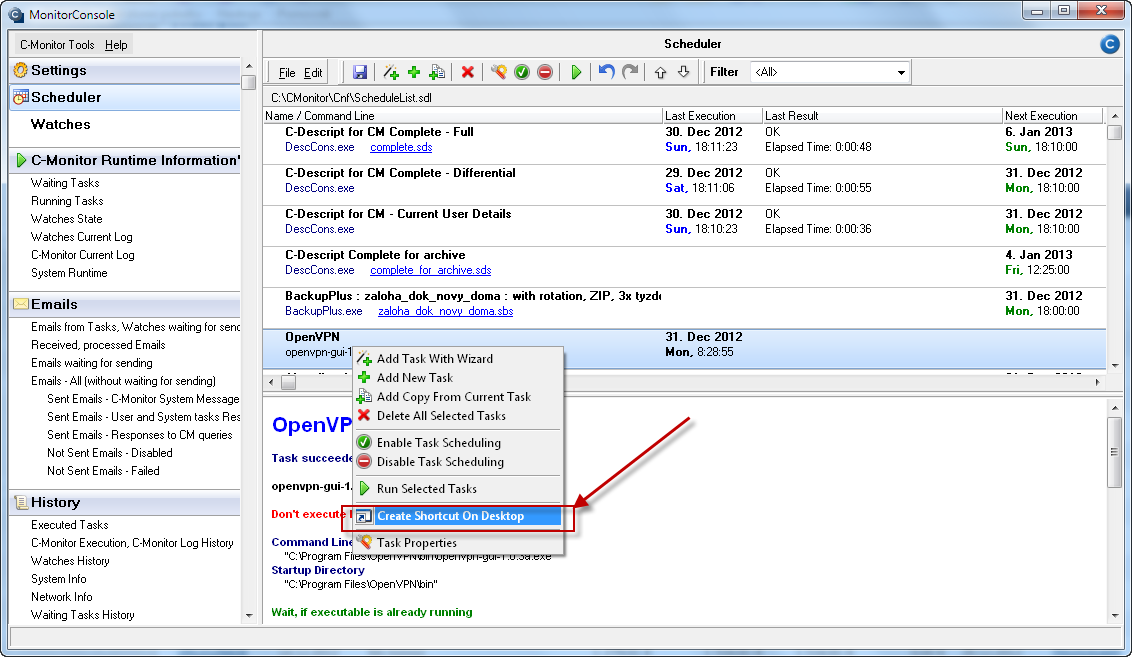
Task: Click the blue undo arrow in toolbar
Action: [x=606, y=72]
